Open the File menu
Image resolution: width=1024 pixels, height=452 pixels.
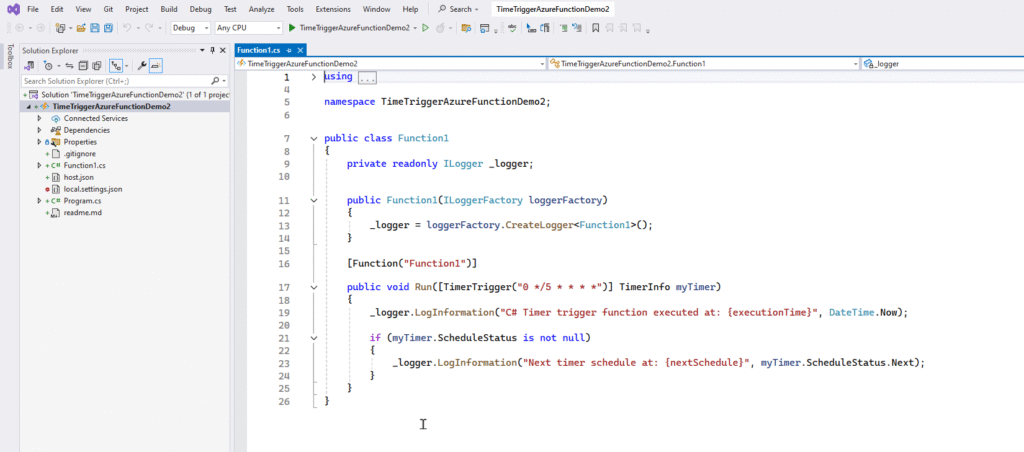(x=33, y=9)
